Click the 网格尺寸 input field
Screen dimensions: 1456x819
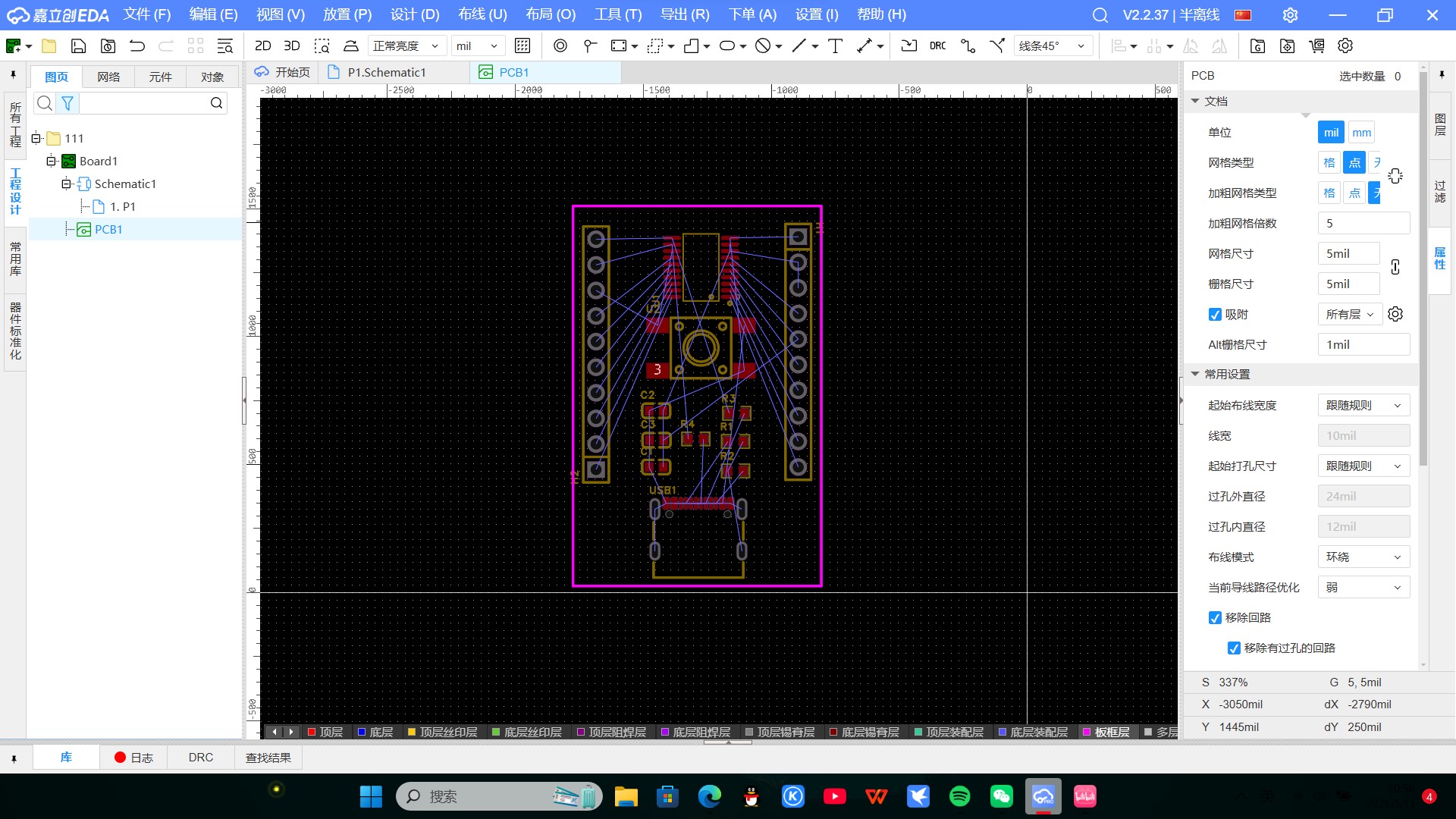point(1348,254)
